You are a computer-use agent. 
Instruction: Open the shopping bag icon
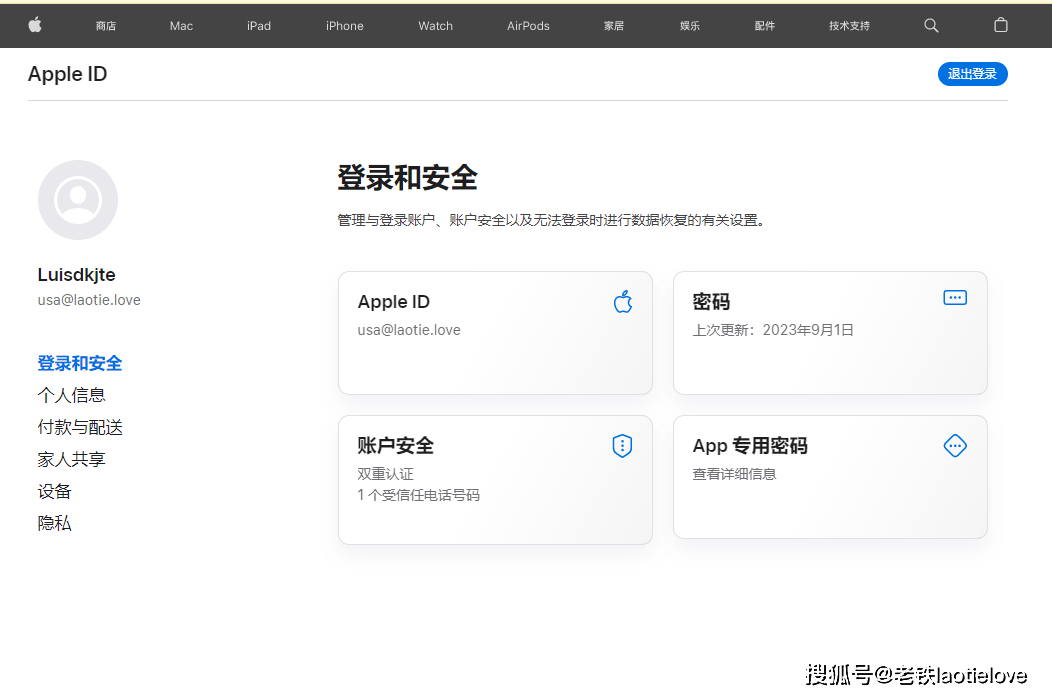pos(1000,25)
